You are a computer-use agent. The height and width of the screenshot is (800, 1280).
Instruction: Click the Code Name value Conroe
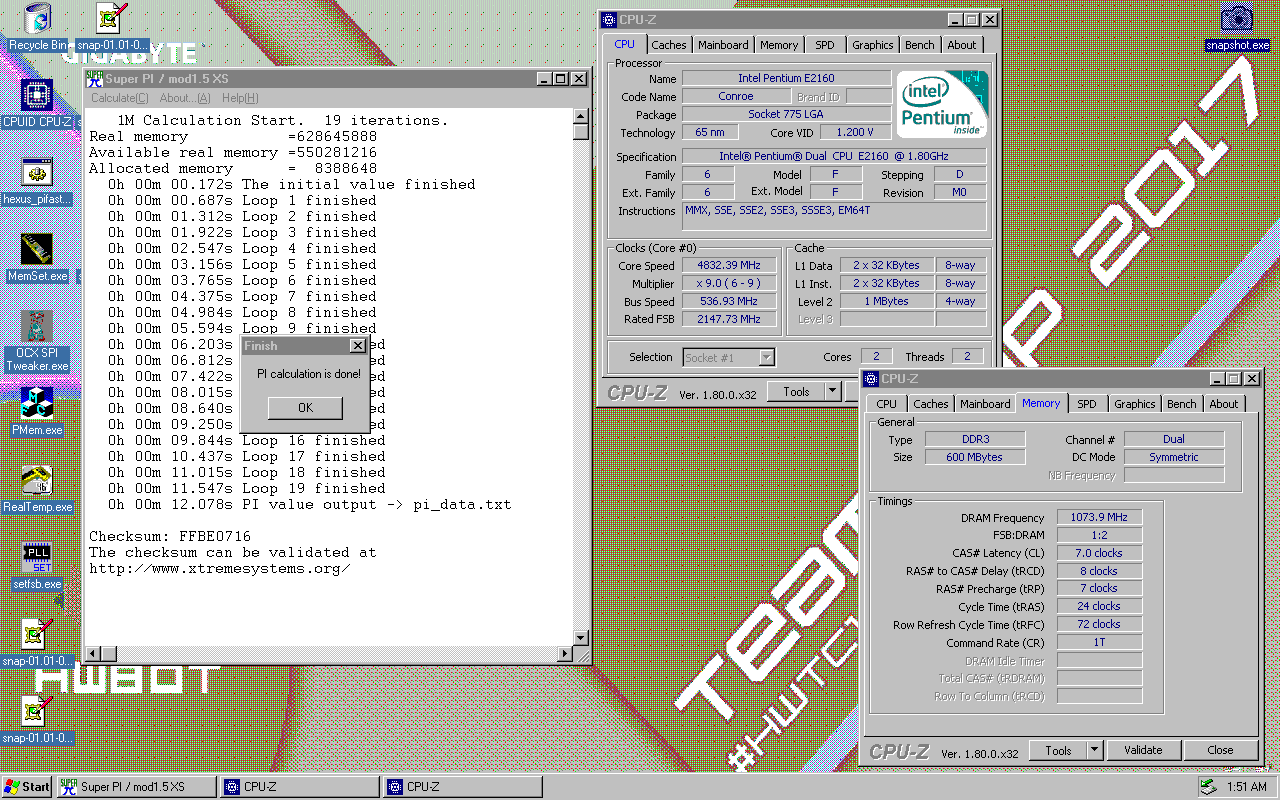pos(736,97)
